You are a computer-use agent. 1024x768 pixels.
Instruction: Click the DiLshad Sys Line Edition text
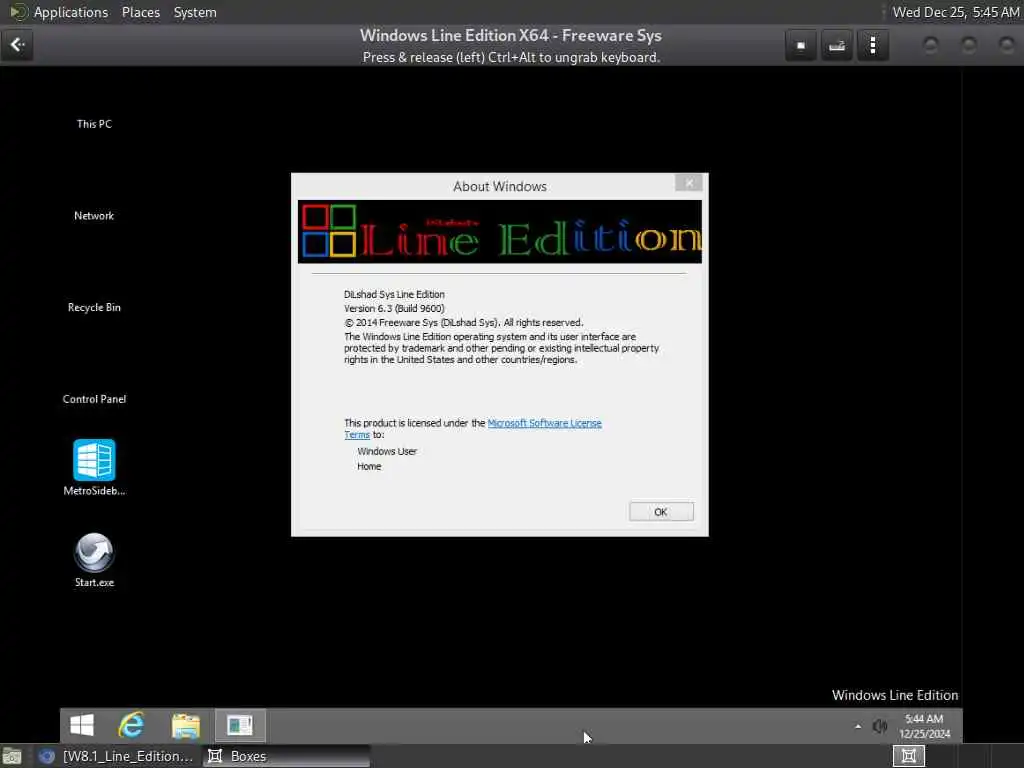[x=394, y=295]
